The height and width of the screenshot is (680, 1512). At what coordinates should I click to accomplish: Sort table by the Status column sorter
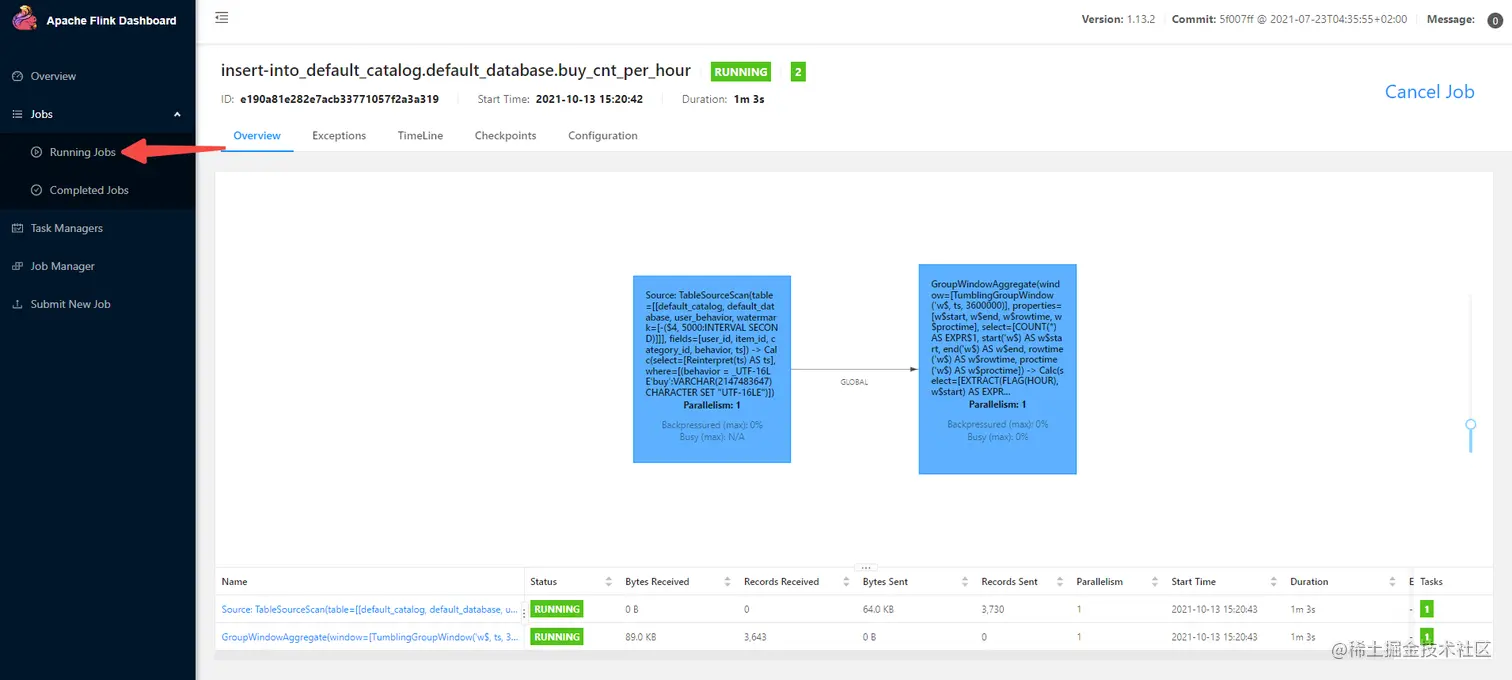(609, 582)
